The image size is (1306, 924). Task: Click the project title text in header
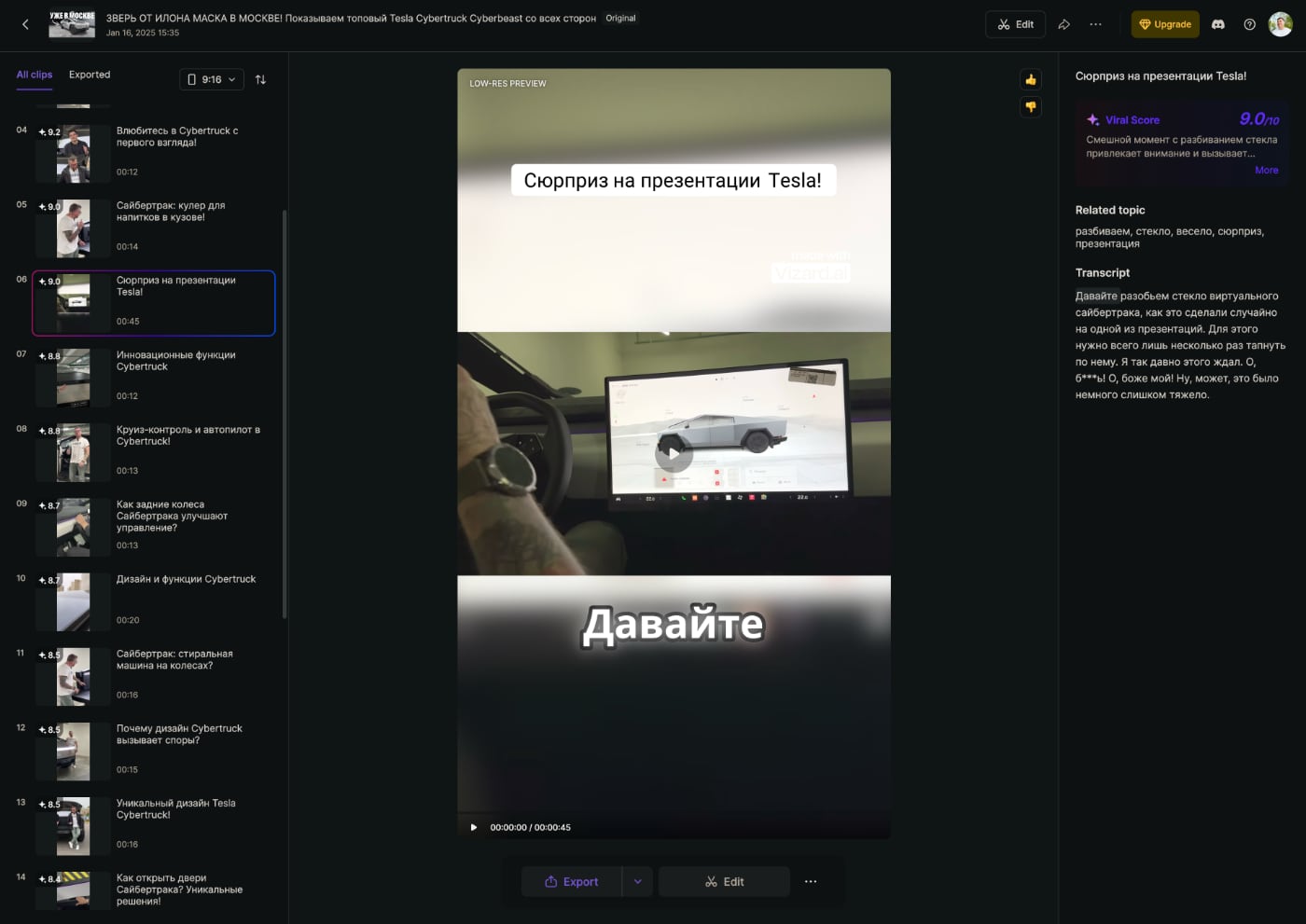click(x=351, y=18)
